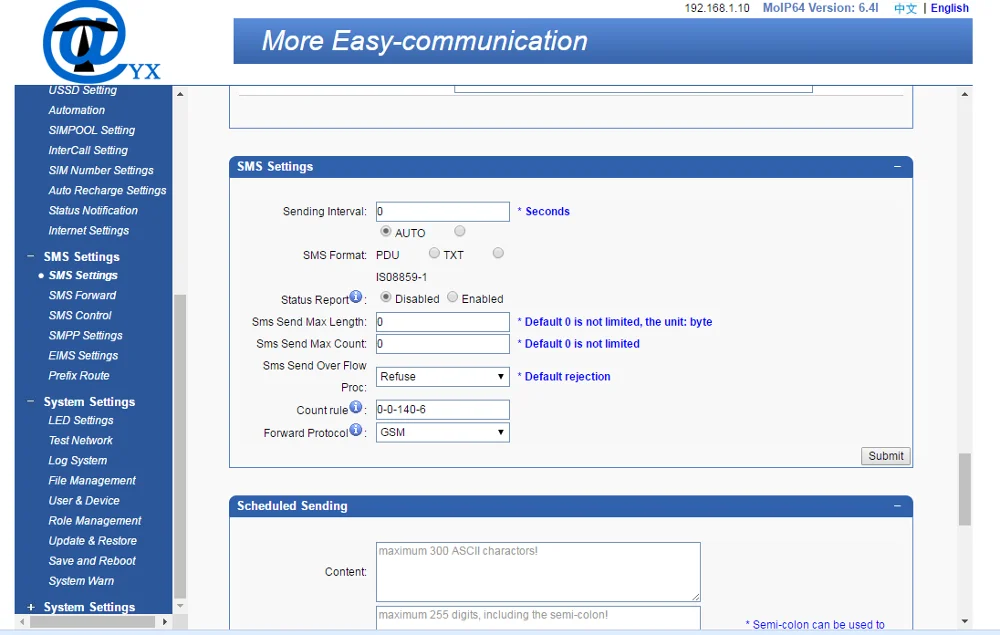1000x635 pixels.
Task: Switch language to 中文
Action: tap(905, 8)
